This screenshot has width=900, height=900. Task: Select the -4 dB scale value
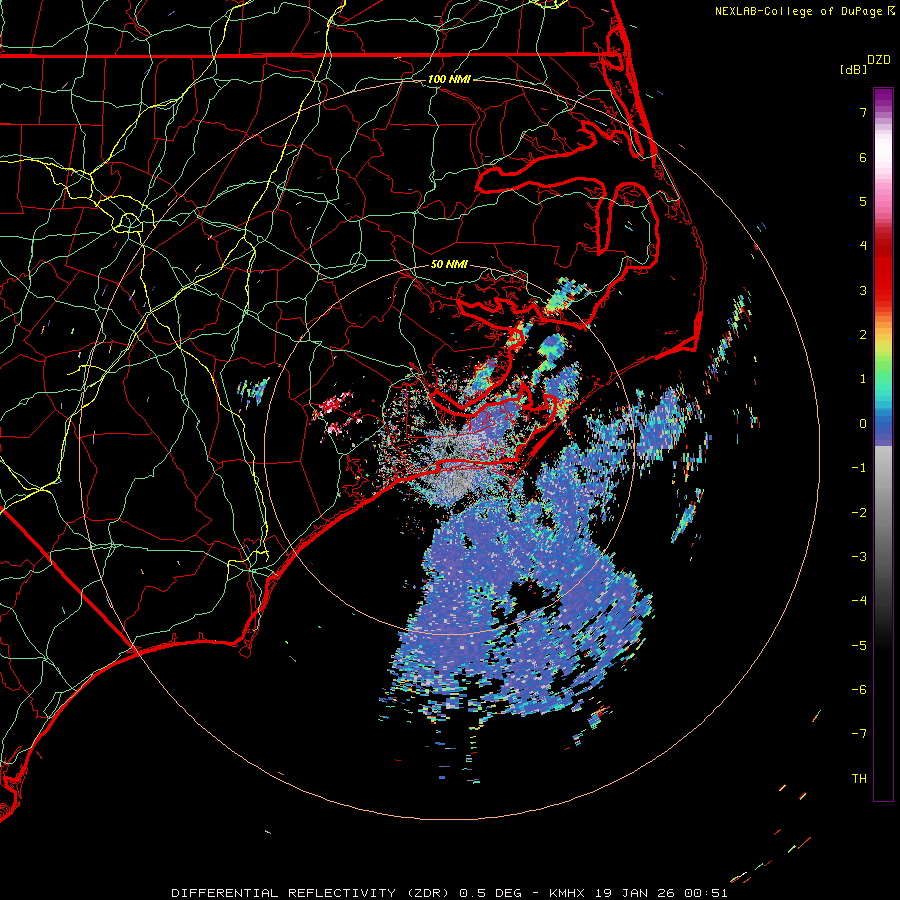pos(859,601)
